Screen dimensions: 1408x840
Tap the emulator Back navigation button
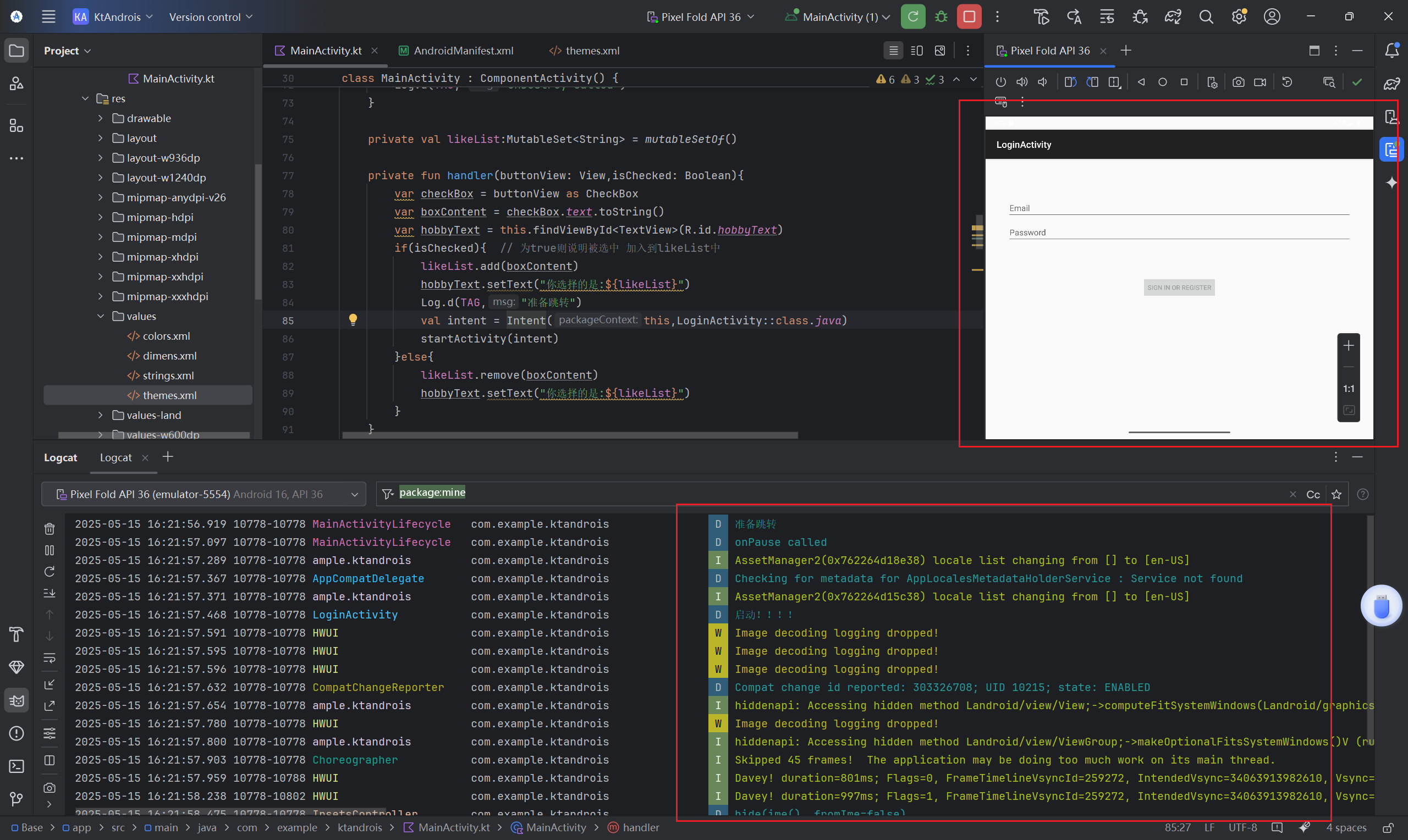(1141, 82)
